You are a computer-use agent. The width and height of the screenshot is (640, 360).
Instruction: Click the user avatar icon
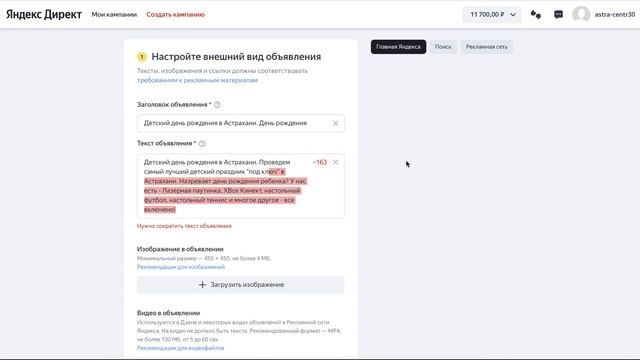581,14
